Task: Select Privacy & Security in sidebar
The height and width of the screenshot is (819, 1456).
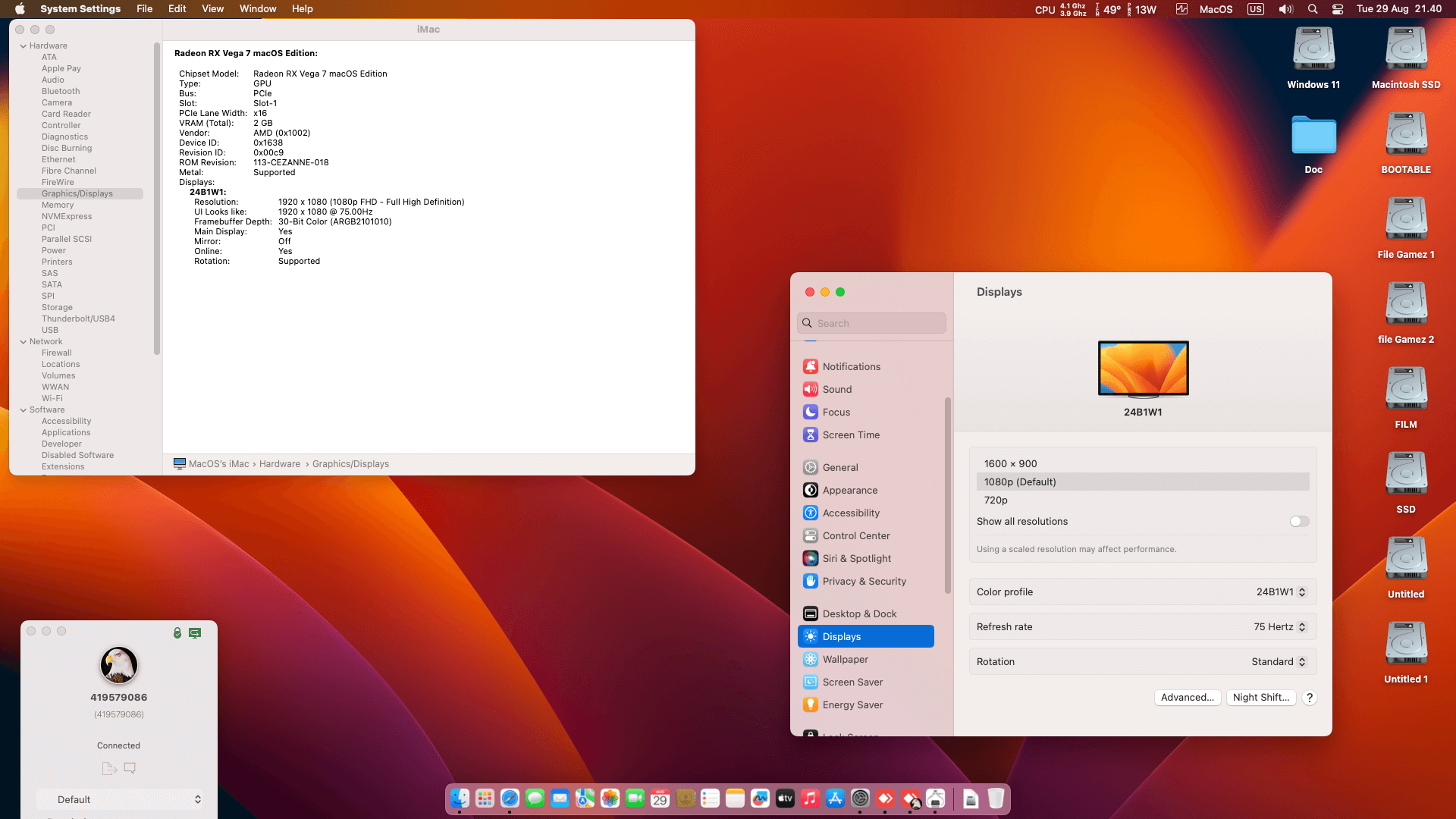Action: coord(864,581)
